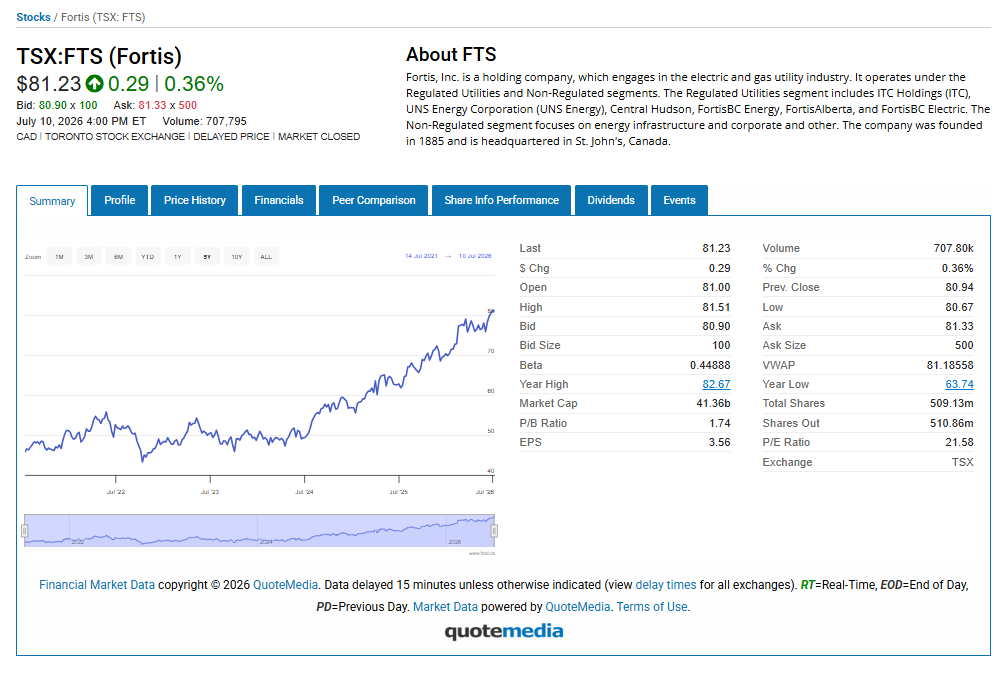Grab the left handle of the chart navigator
1008x674 pixels.
coord(24,531)
